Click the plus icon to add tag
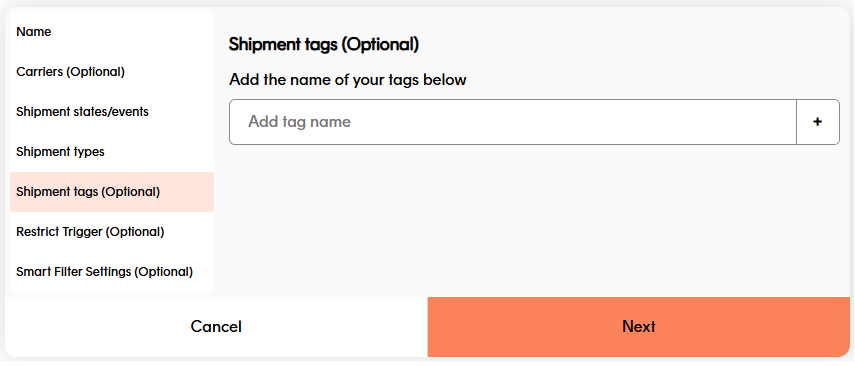The height and width of the screenshot is (366, 855). 817,122
